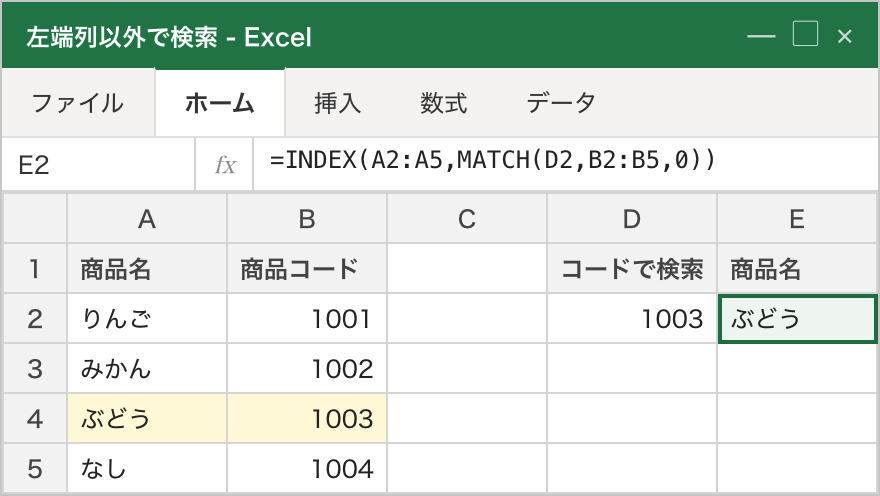Select row 3 header
Image resolution: width=880 pixels, height=496 pixels.
click(x=35, y=368)
